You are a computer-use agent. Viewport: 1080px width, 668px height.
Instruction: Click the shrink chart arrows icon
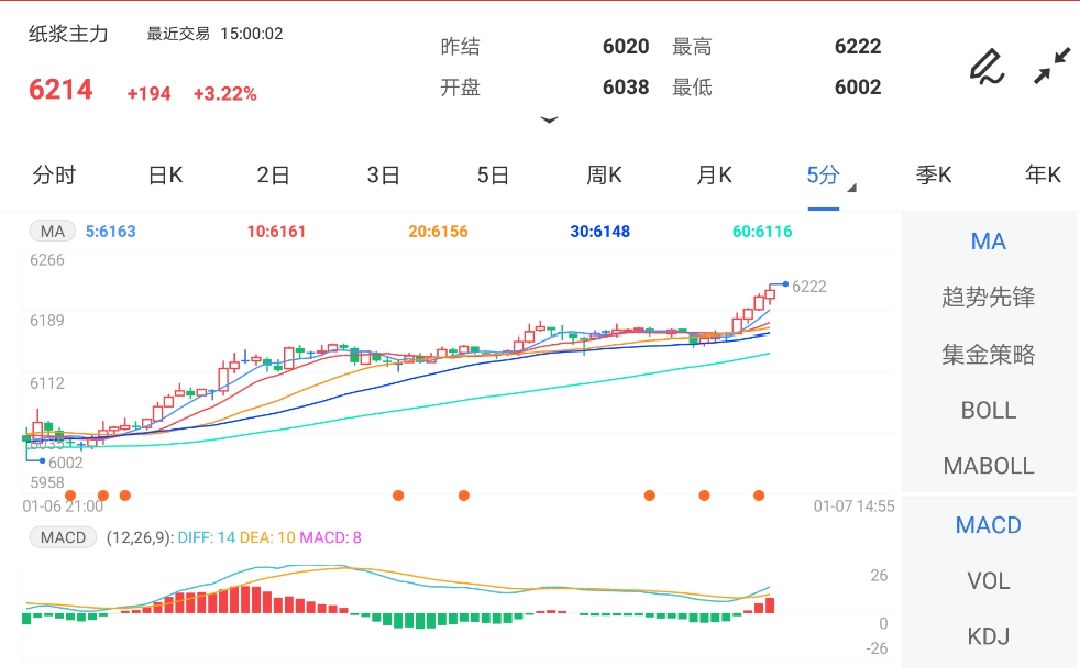tap(1051, 66)
